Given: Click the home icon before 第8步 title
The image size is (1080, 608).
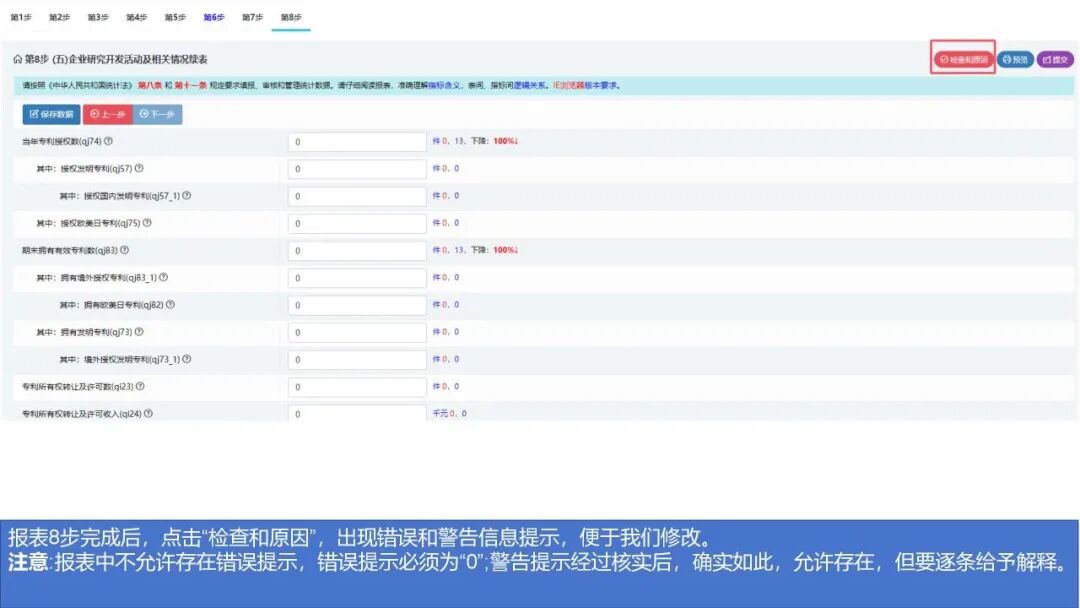Looking at the screenshot, I should click(18, 59).
